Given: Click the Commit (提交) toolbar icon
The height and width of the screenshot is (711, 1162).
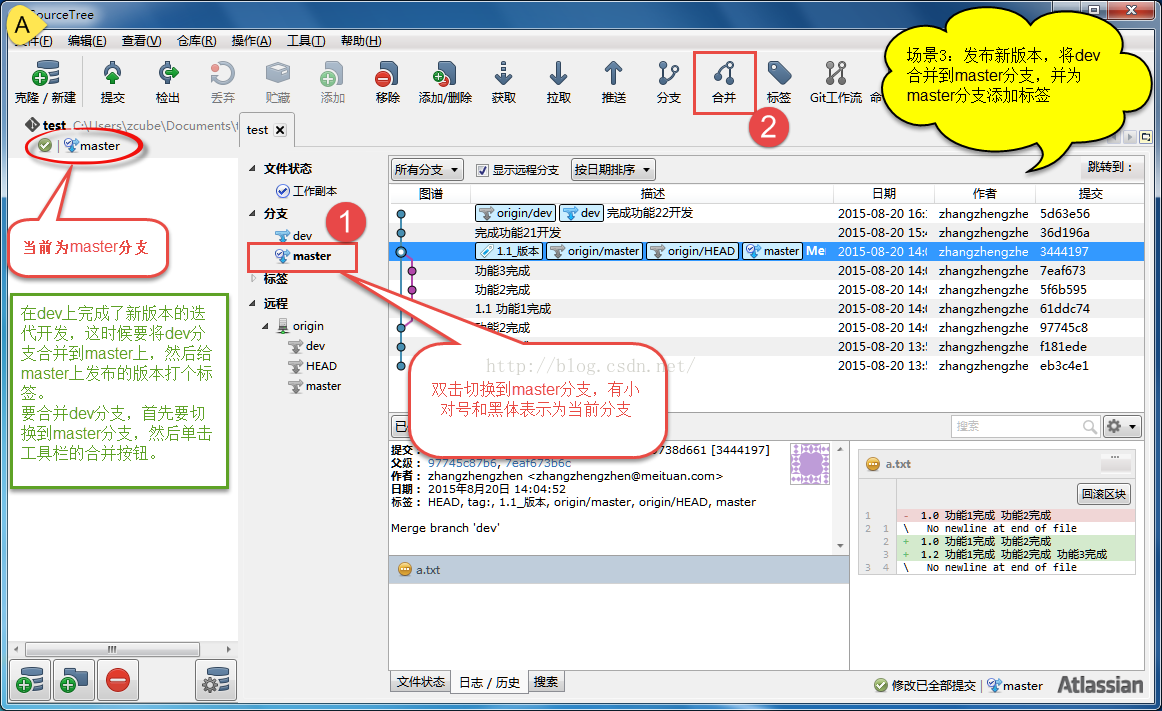Looking at the screenshot, I should [113, 82].
